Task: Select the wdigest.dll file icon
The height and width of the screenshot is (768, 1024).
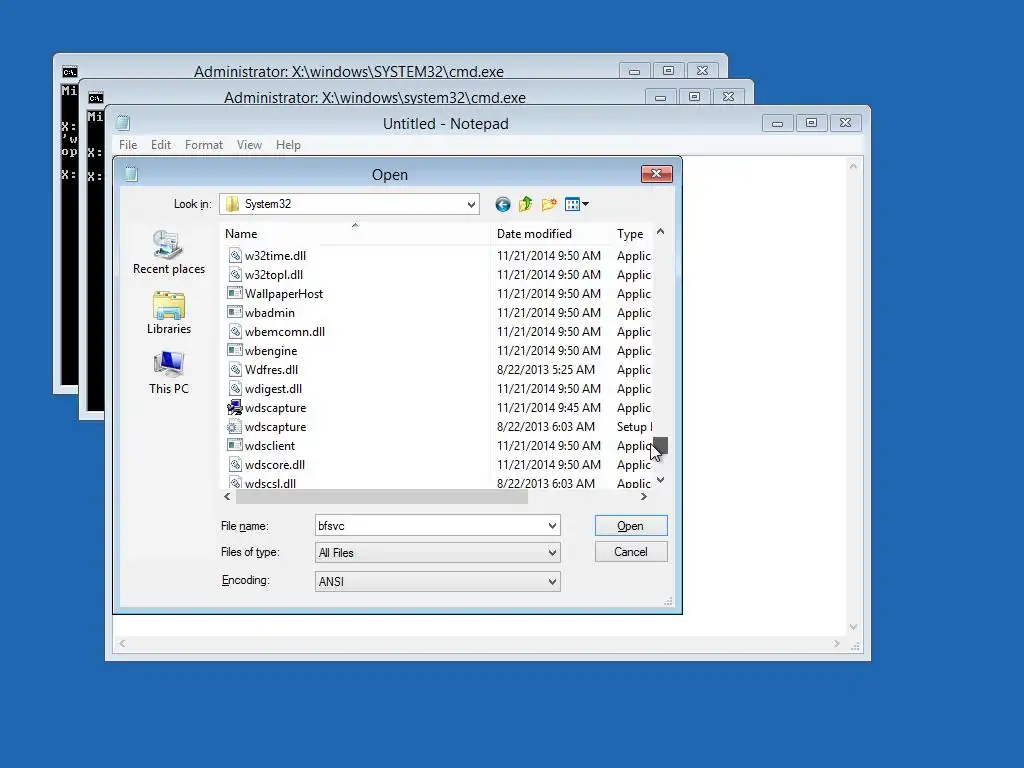Action: pos(235,388)
